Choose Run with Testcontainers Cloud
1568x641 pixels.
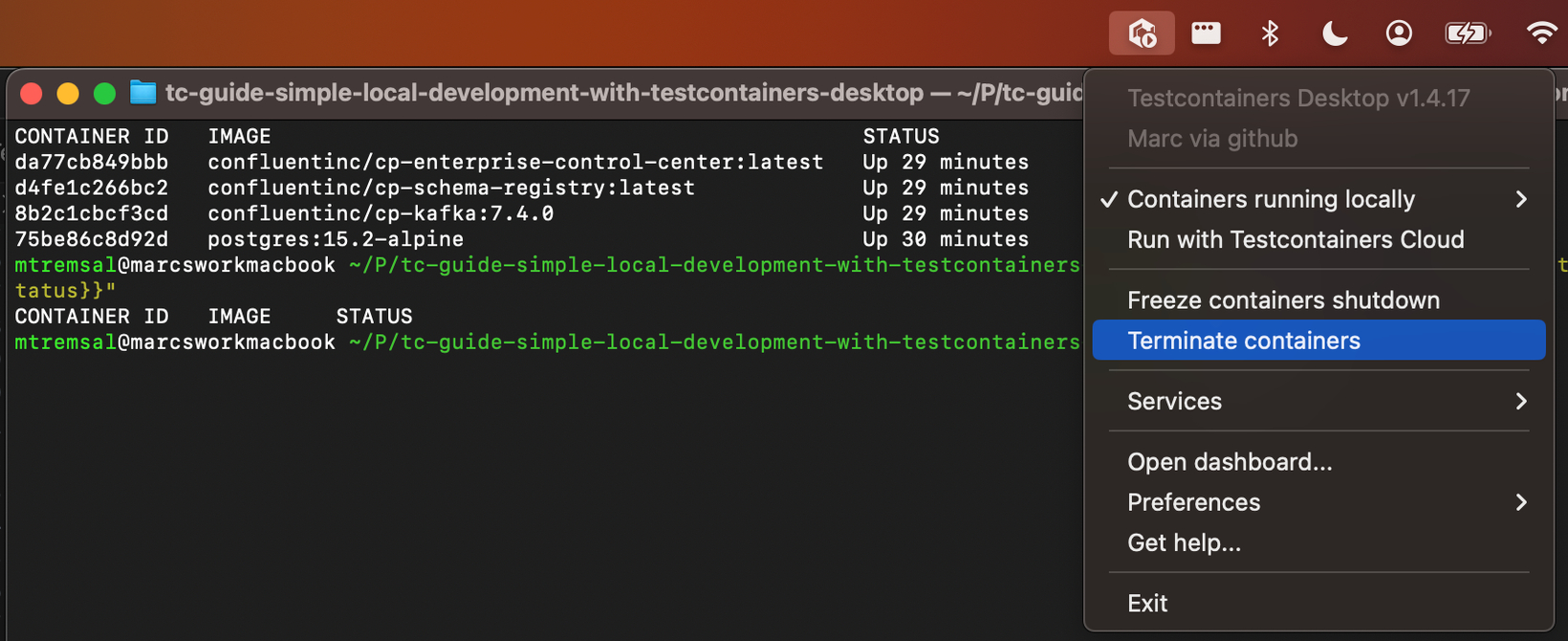1318,239
